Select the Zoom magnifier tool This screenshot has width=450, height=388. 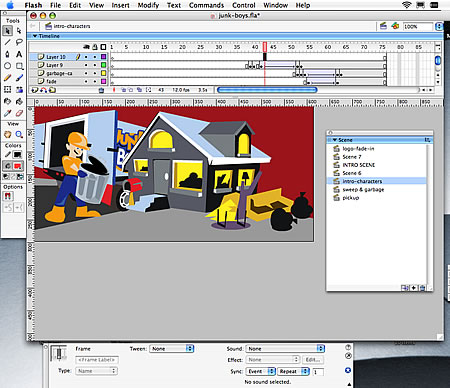(19, 134)
